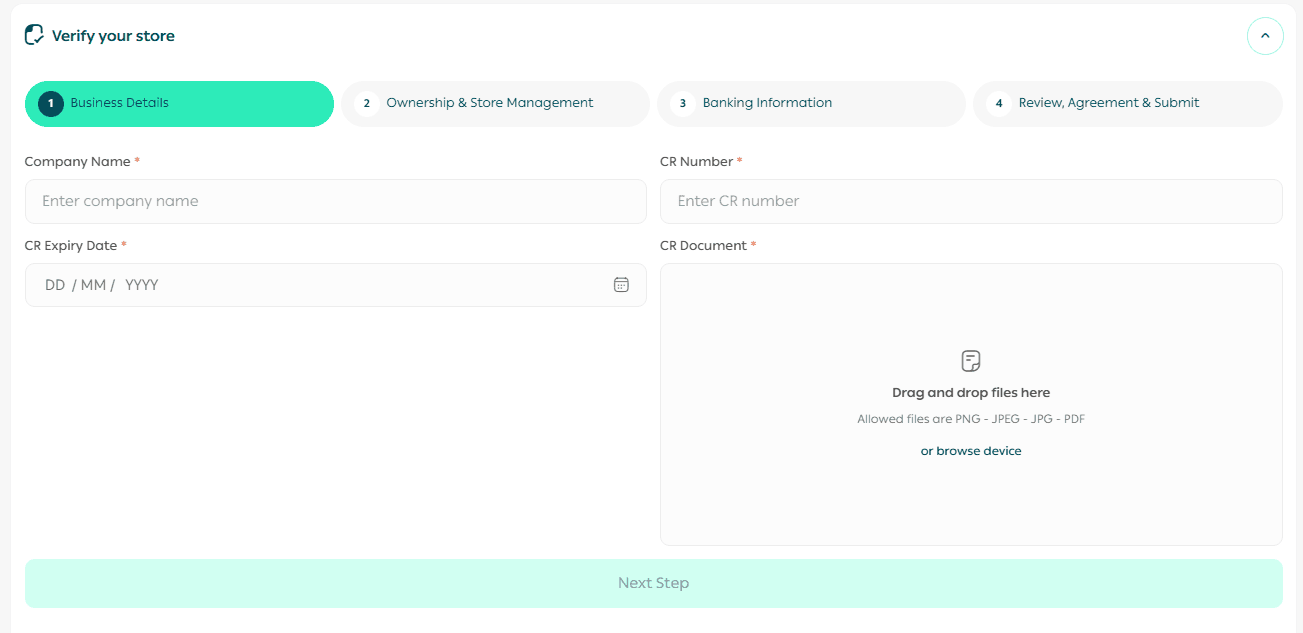The width and height of the screenshot is (1303, 633).
Task: Click the Next Step button
Action: (x=654, y=583)
